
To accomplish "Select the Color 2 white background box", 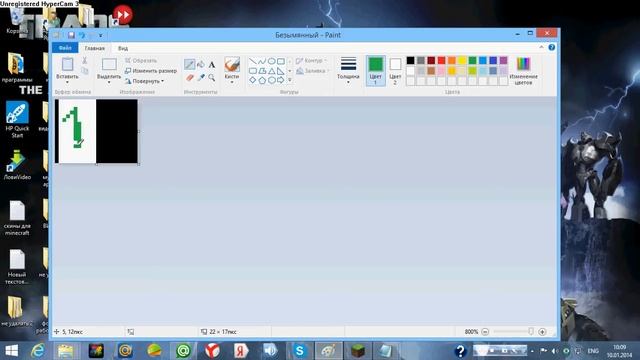I will click(x=395, y=64).
